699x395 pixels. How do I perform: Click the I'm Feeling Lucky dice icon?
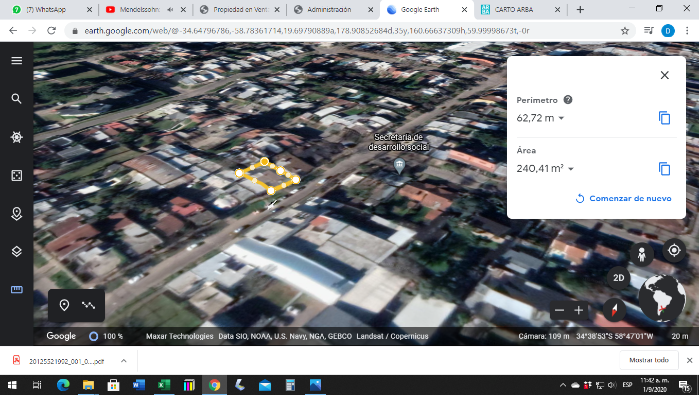pyautogui.click(x=16, y=176)
